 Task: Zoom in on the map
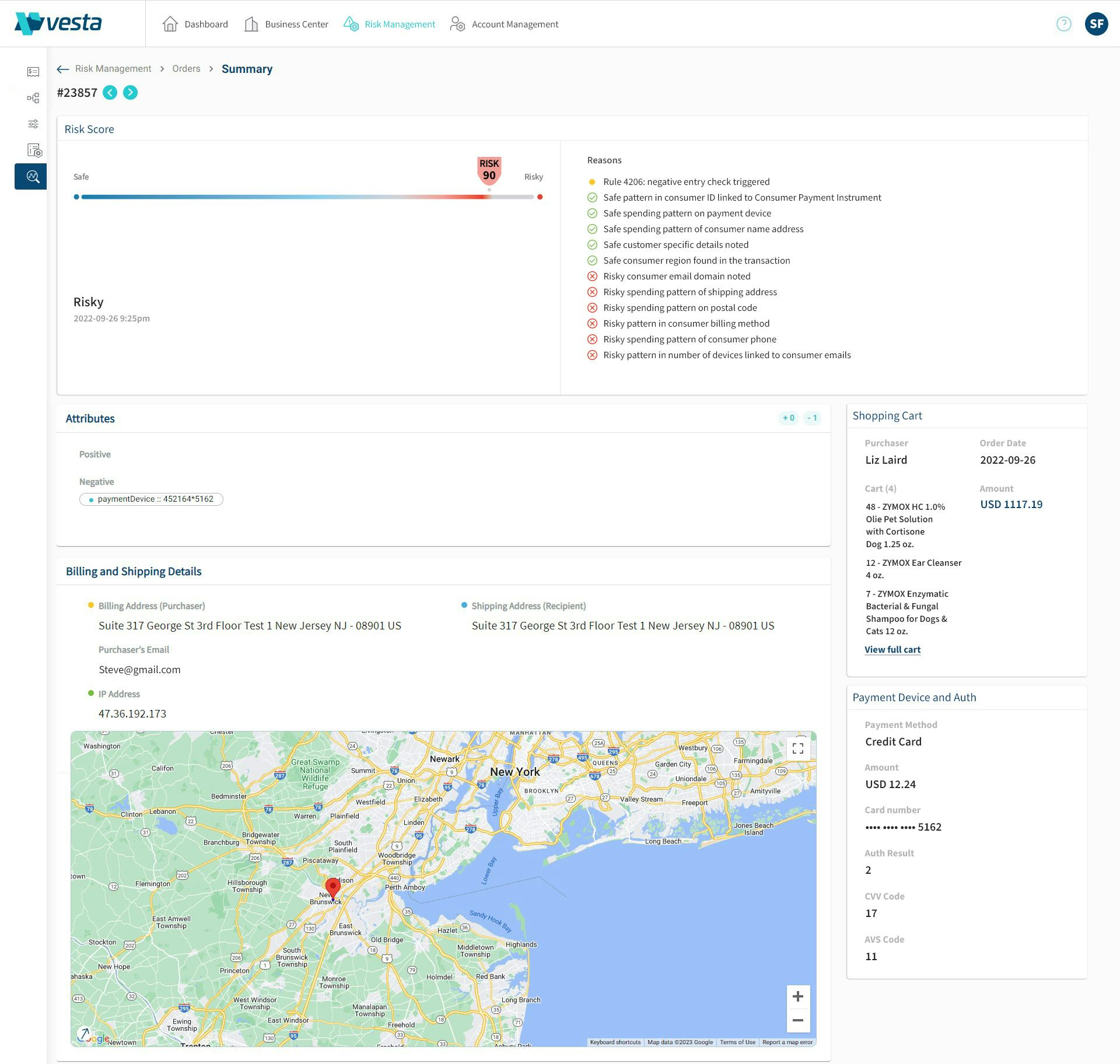point(797,997)
